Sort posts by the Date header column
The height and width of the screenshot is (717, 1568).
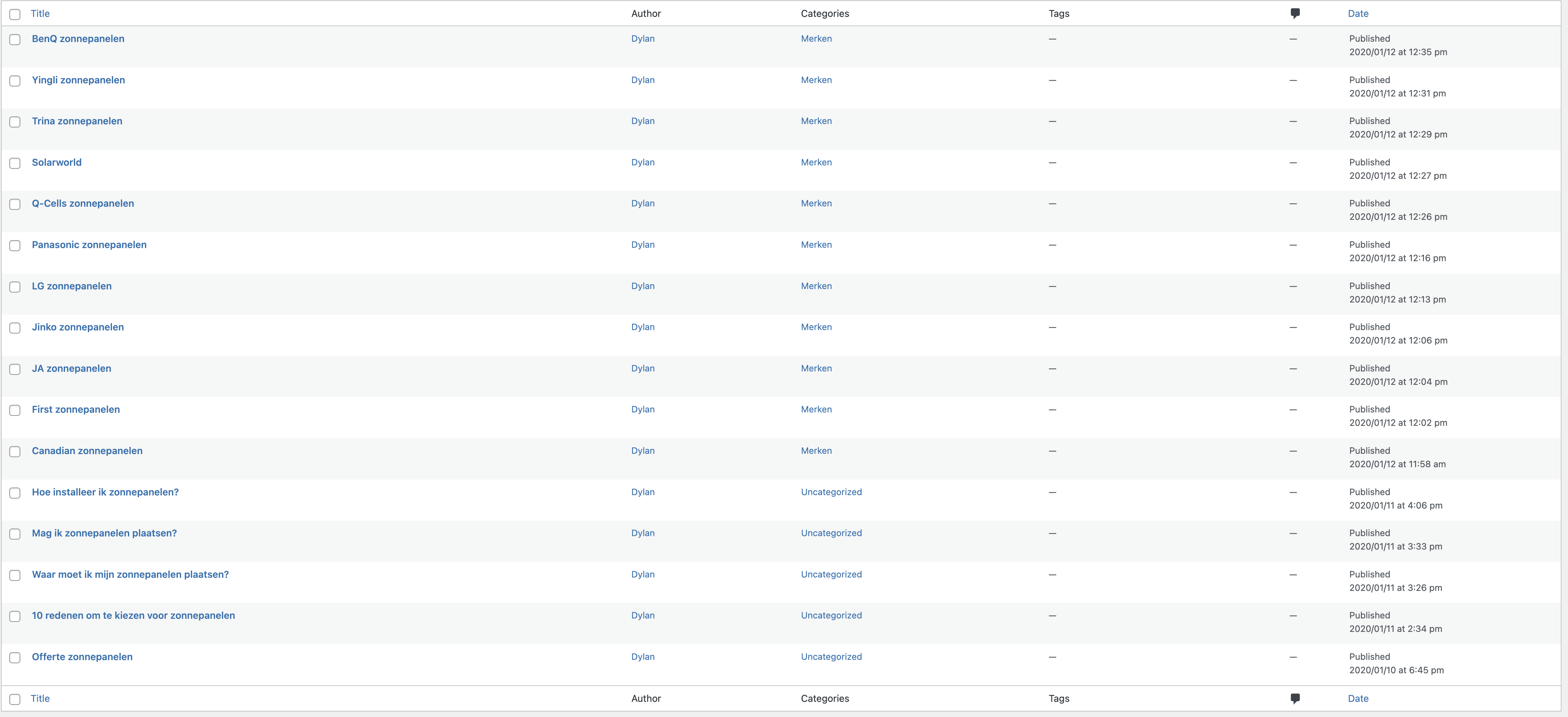(1358, 13)
